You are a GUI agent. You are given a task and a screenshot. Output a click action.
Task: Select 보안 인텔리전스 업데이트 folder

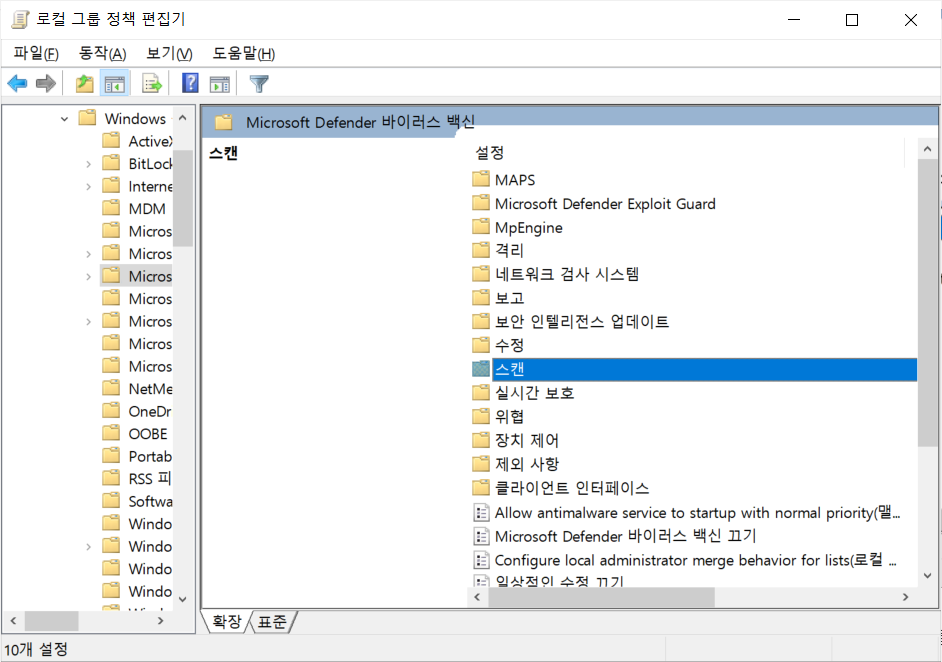pos(582,321)
